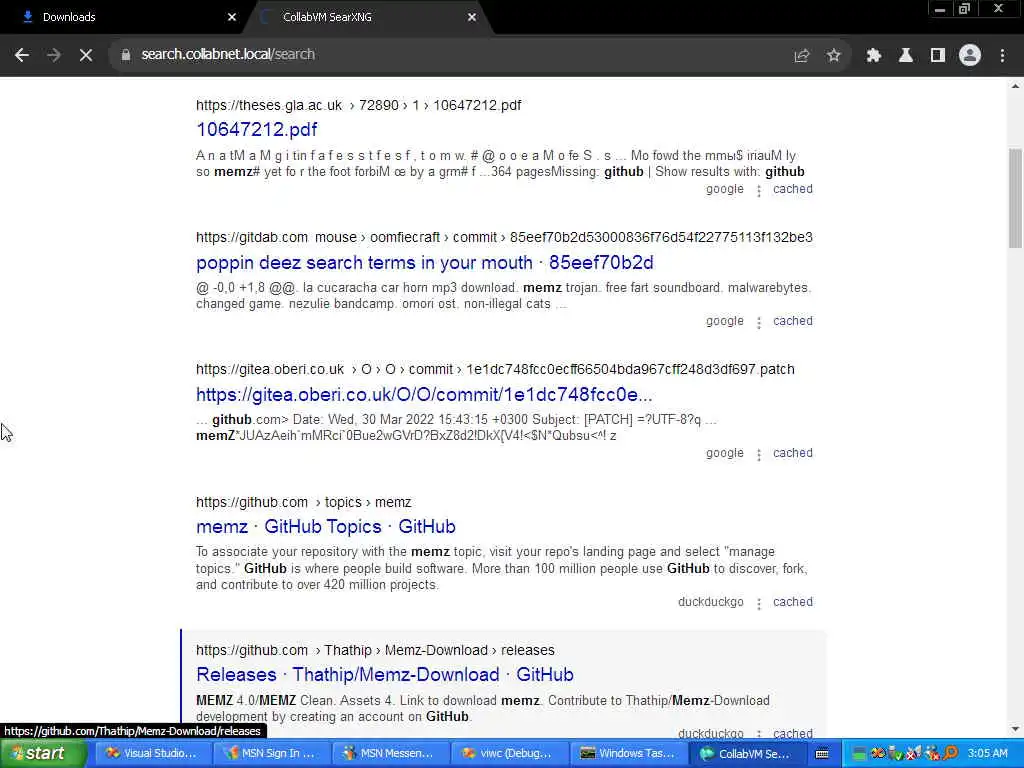Open more options dots for gitea result
The image size is (1024, 768).
coord(759,455)
